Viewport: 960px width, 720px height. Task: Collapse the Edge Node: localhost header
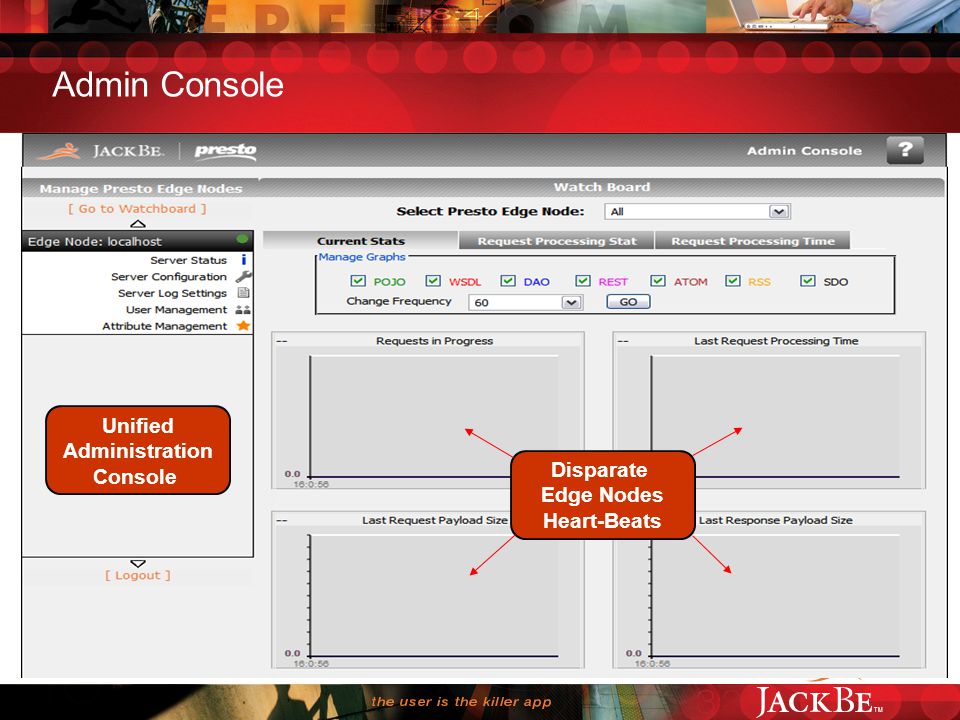pos(138,241)
